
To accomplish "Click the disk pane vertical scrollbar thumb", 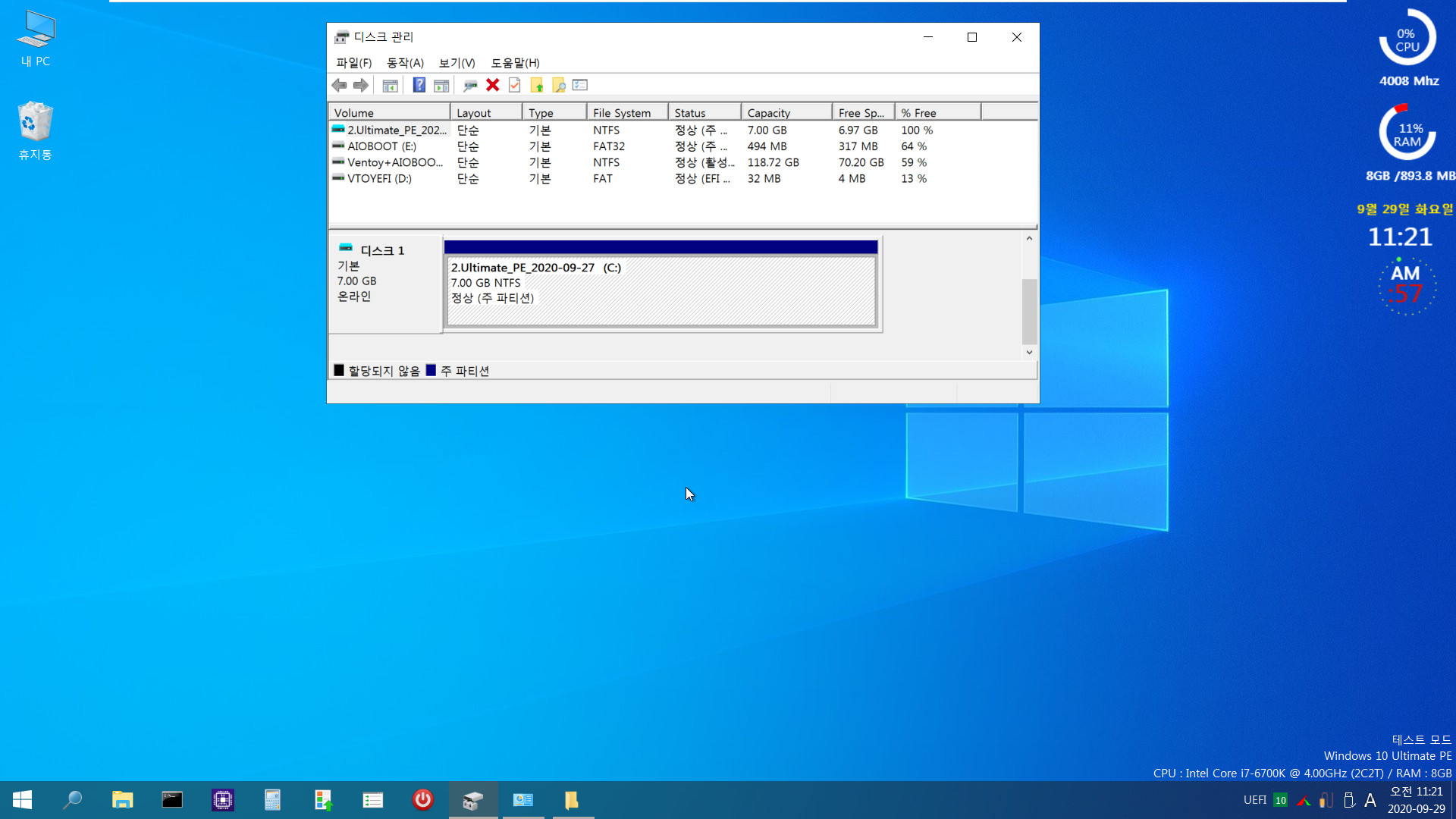I will (x=1029, y=312).
